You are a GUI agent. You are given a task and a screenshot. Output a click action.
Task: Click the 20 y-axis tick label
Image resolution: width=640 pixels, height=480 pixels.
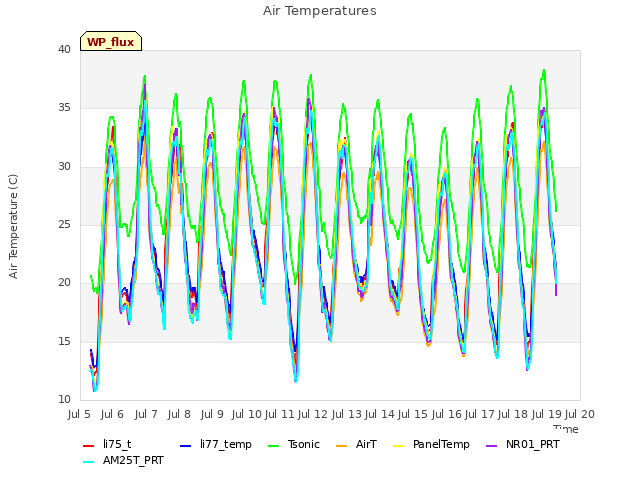pyautogui.click(x=64, y=283)
